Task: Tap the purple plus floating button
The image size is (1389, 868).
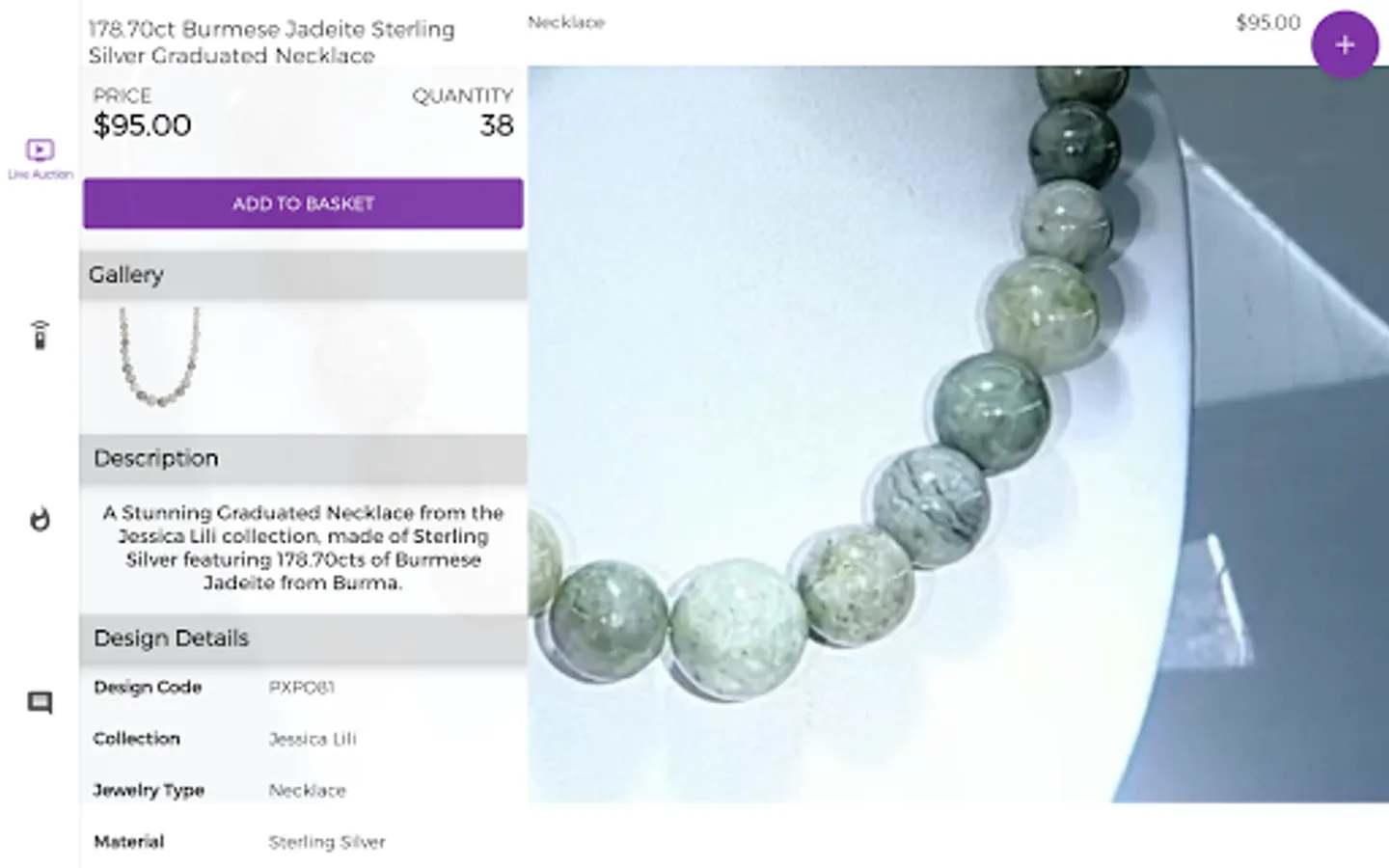Action: pos(1345,44)
